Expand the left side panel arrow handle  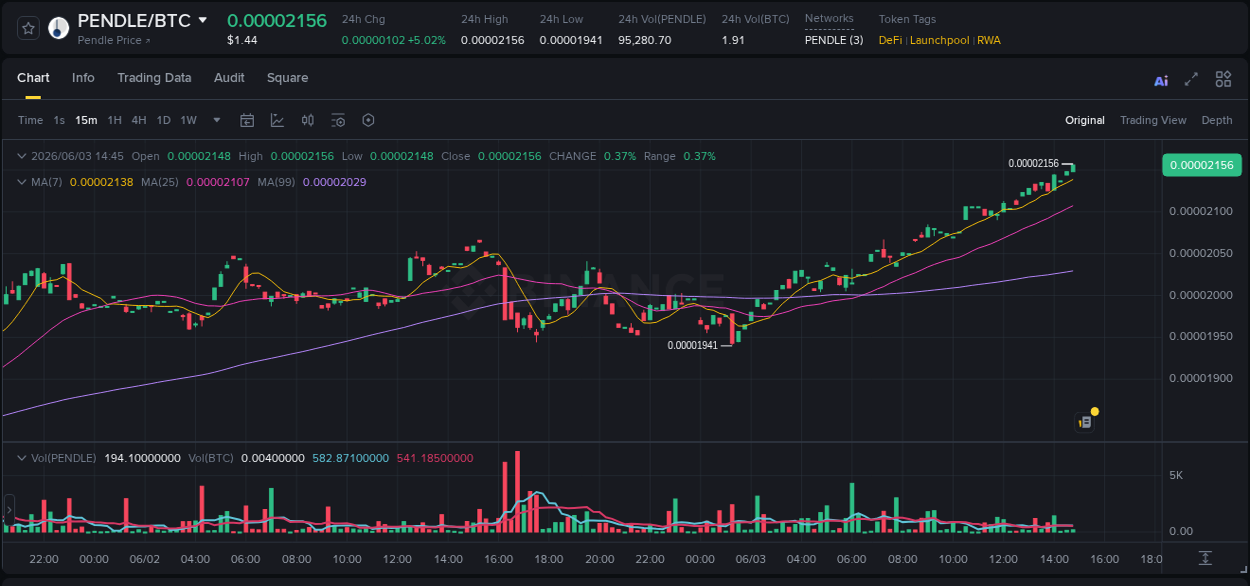tap(8, 511)
